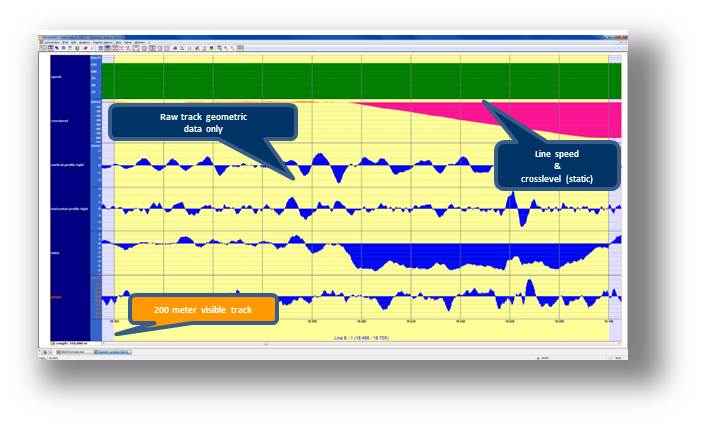
Task: Click the leftmost icon in the toolbar
Action: pos(43,47)
